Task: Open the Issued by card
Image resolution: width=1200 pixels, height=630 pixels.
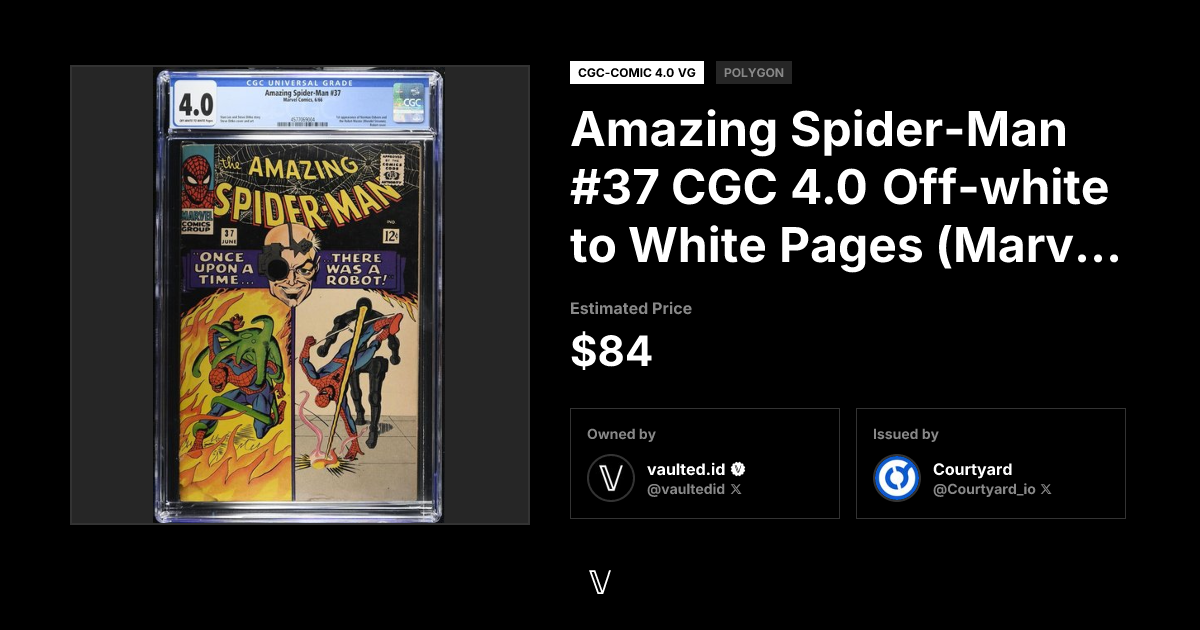Action: [991, 463]
